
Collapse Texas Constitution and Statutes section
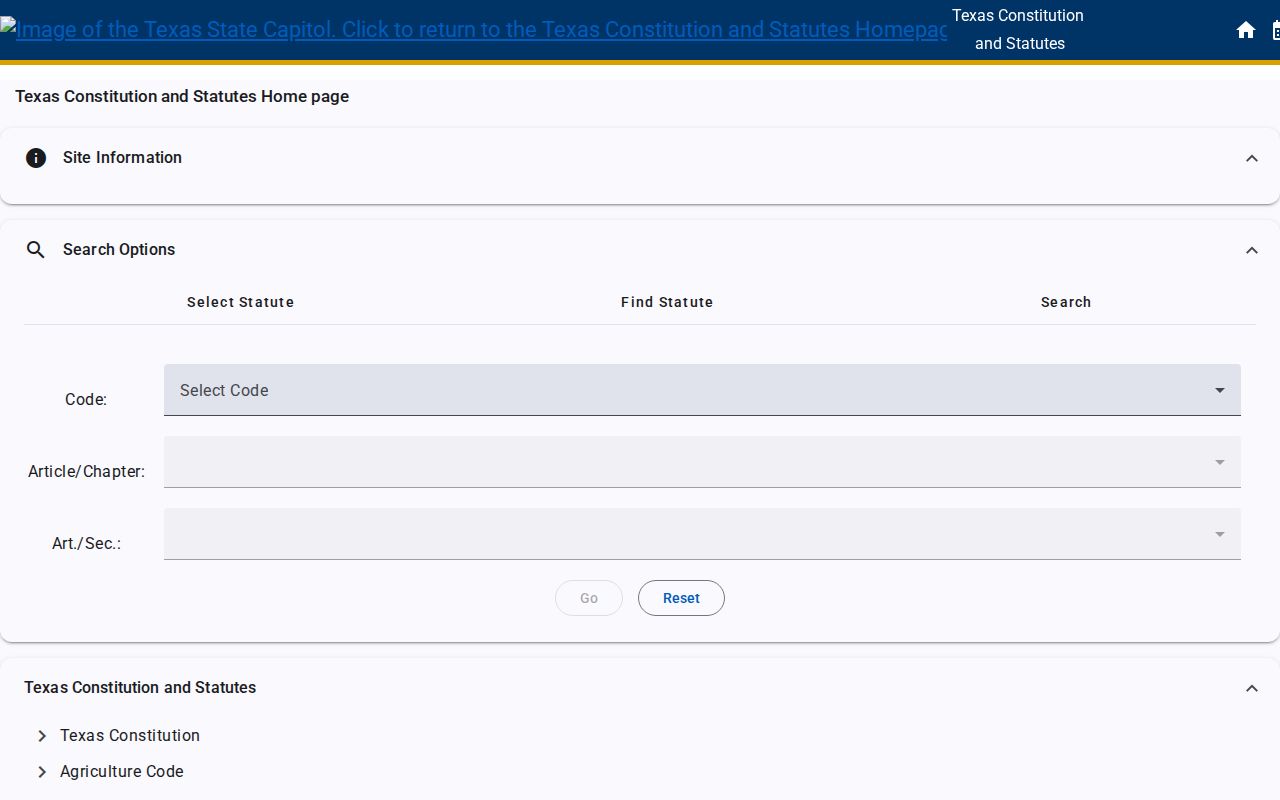coord(1252,688)
